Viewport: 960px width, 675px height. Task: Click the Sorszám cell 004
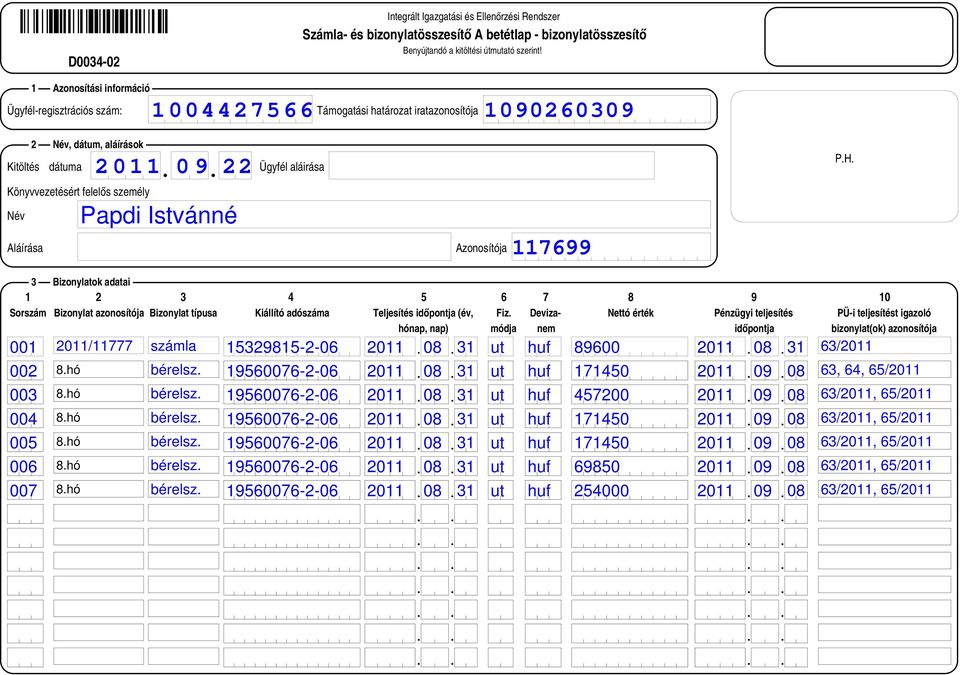click(25, 418)
